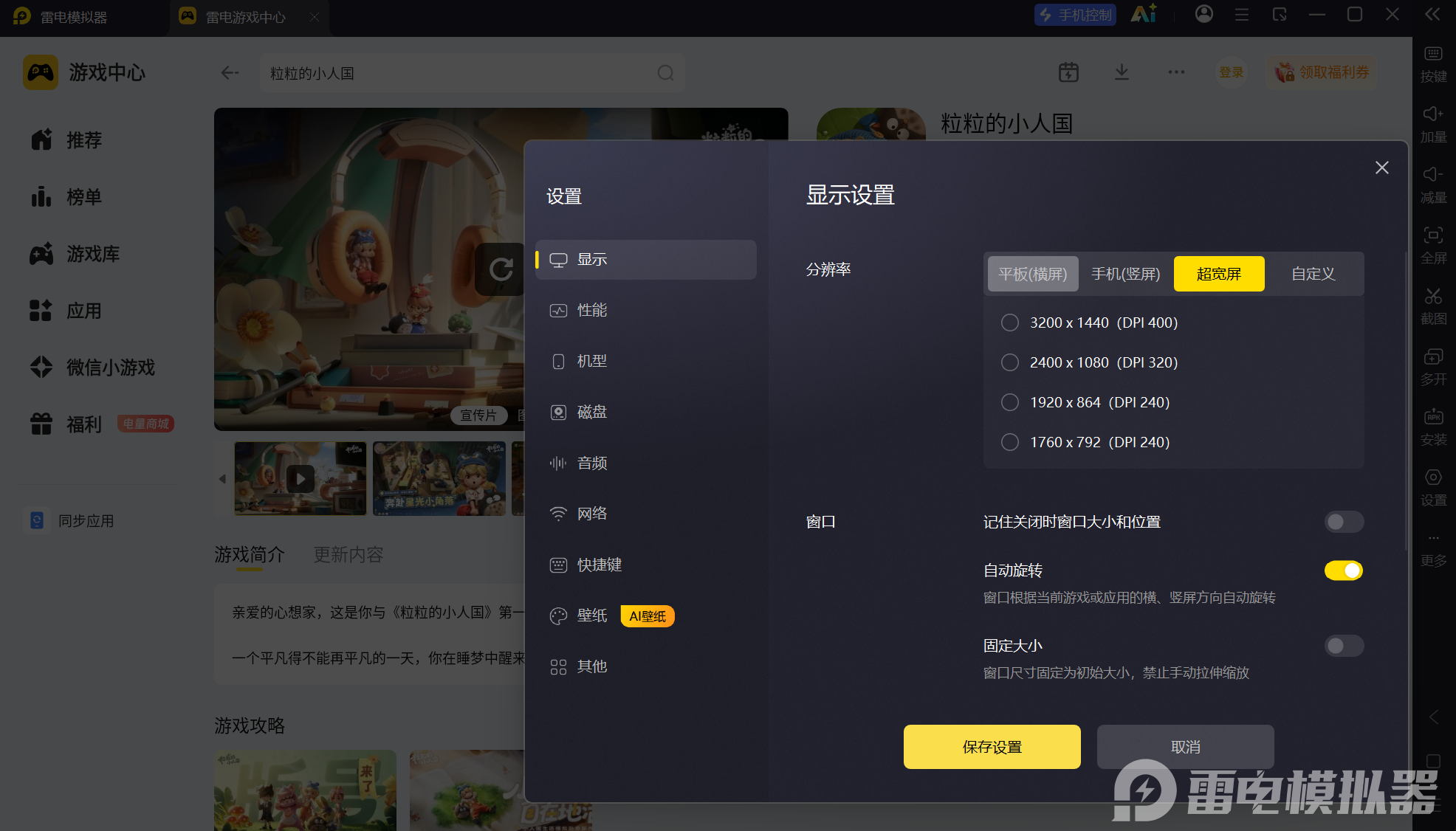Screen dimensions: 1456x831
Task: Open the hamburger menu in title bar
Action: [x=1242, y=14]
